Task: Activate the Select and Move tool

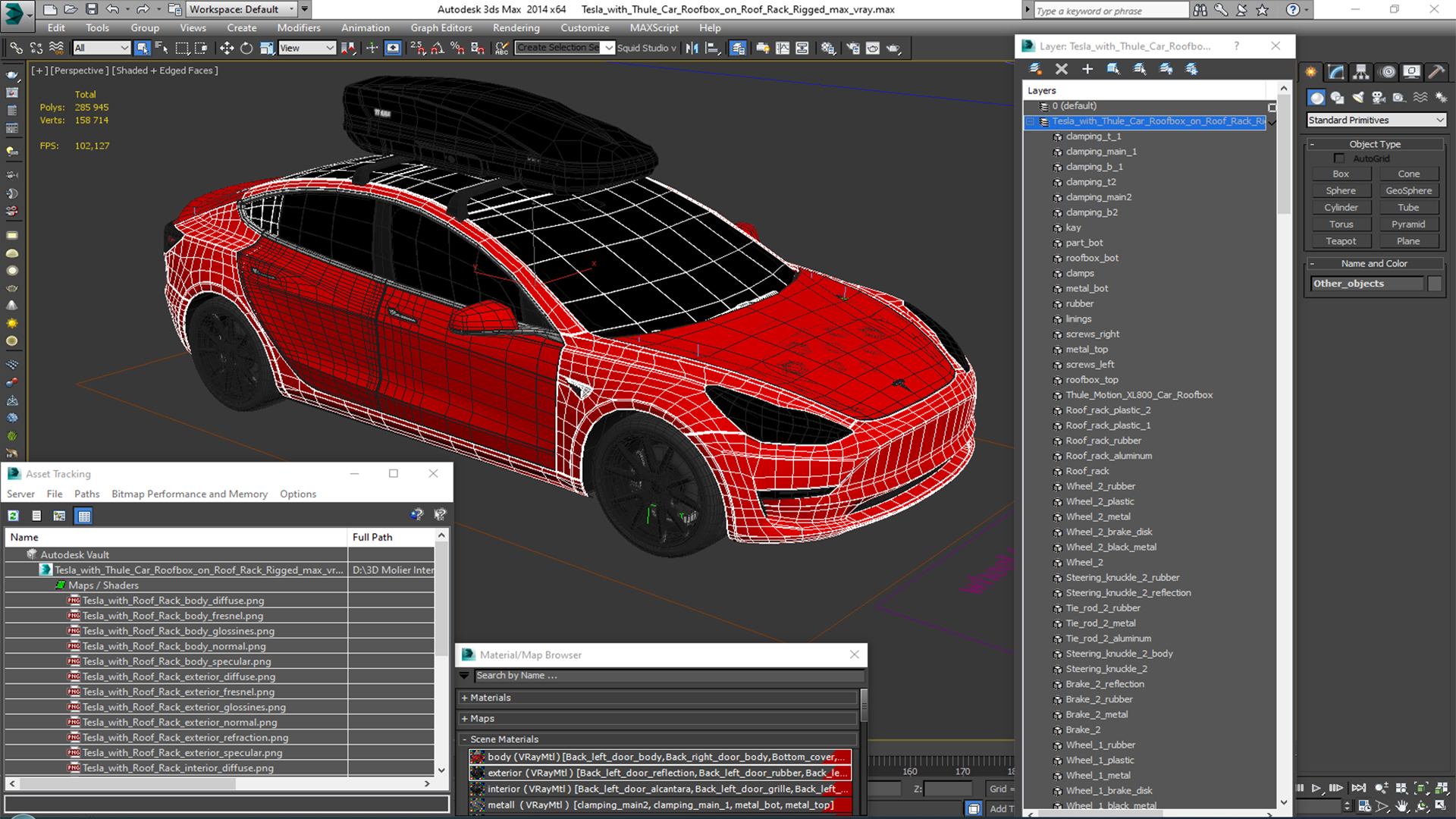Action: click(x=226, y=48)
